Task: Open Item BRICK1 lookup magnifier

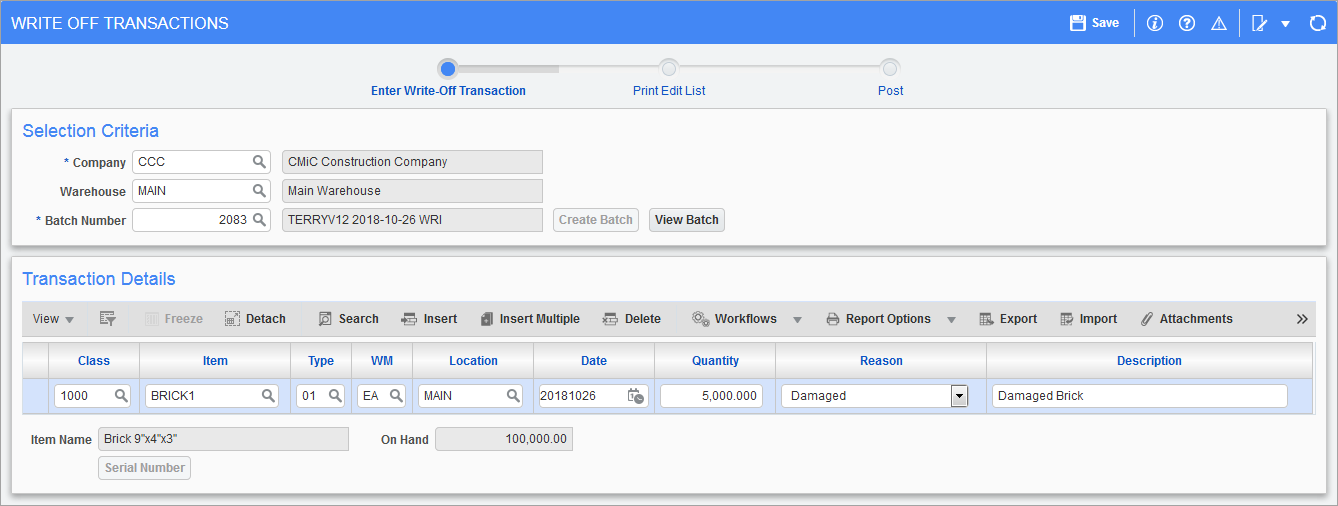Action: [268, 396]
